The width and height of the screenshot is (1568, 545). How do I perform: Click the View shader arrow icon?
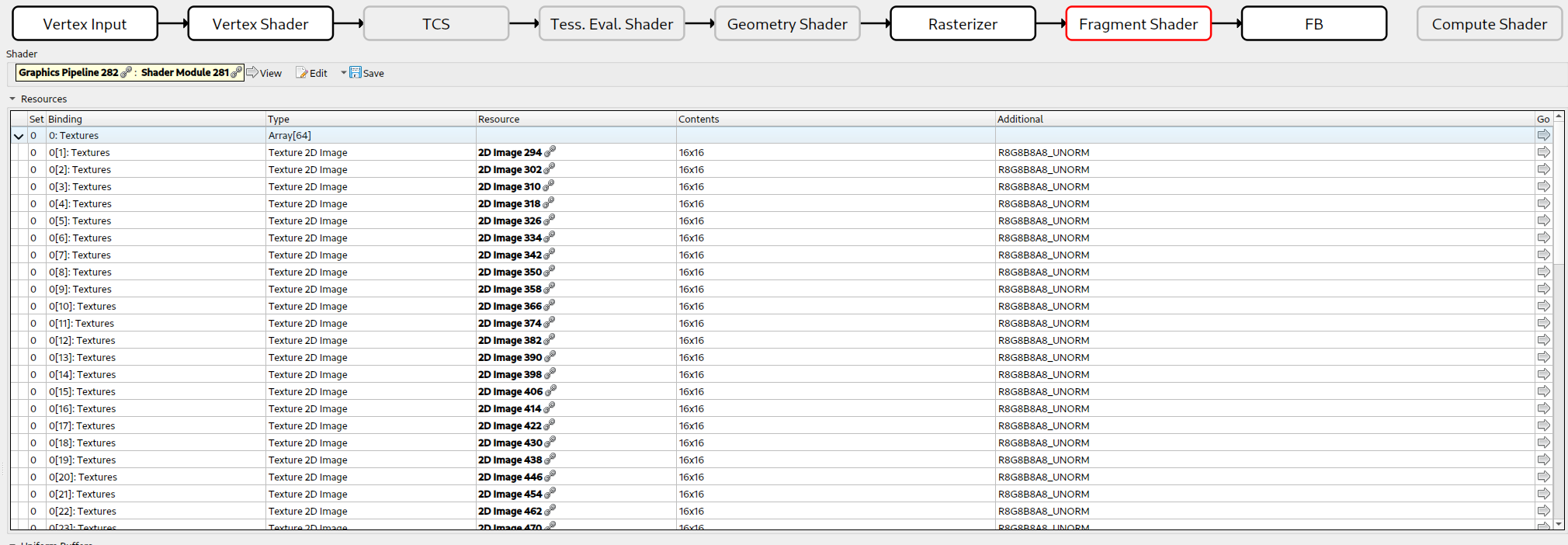[252, 72]
